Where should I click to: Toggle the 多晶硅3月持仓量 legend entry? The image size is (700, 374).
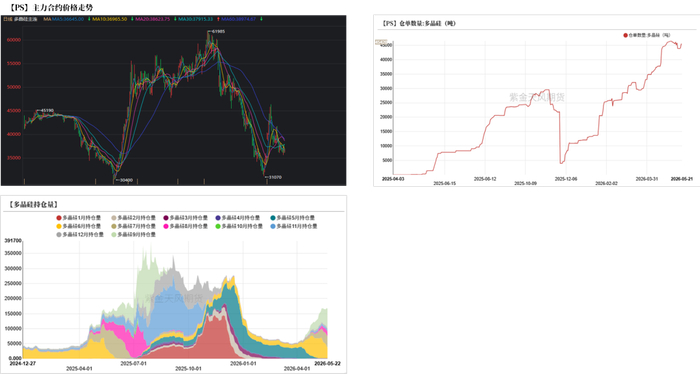pyautogui.click(x=186, y=218)
